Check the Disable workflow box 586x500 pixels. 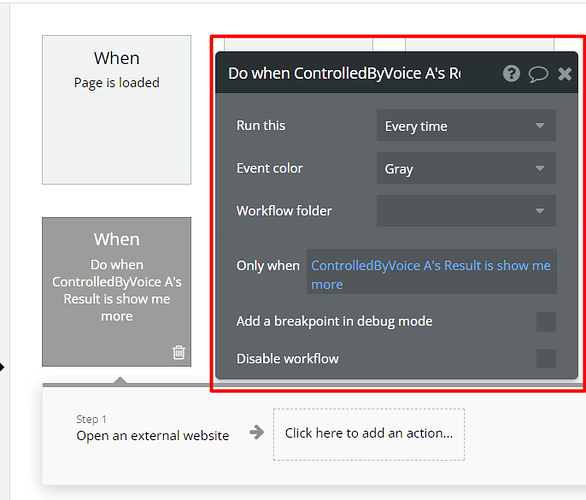546,359
